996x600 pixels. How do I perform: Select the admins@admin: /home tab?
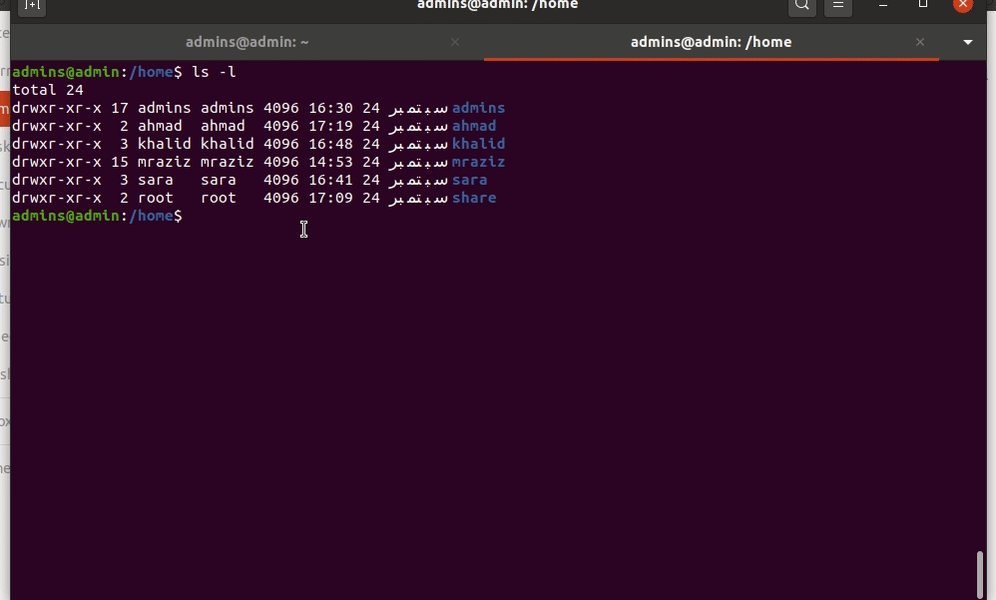[711, 42]
